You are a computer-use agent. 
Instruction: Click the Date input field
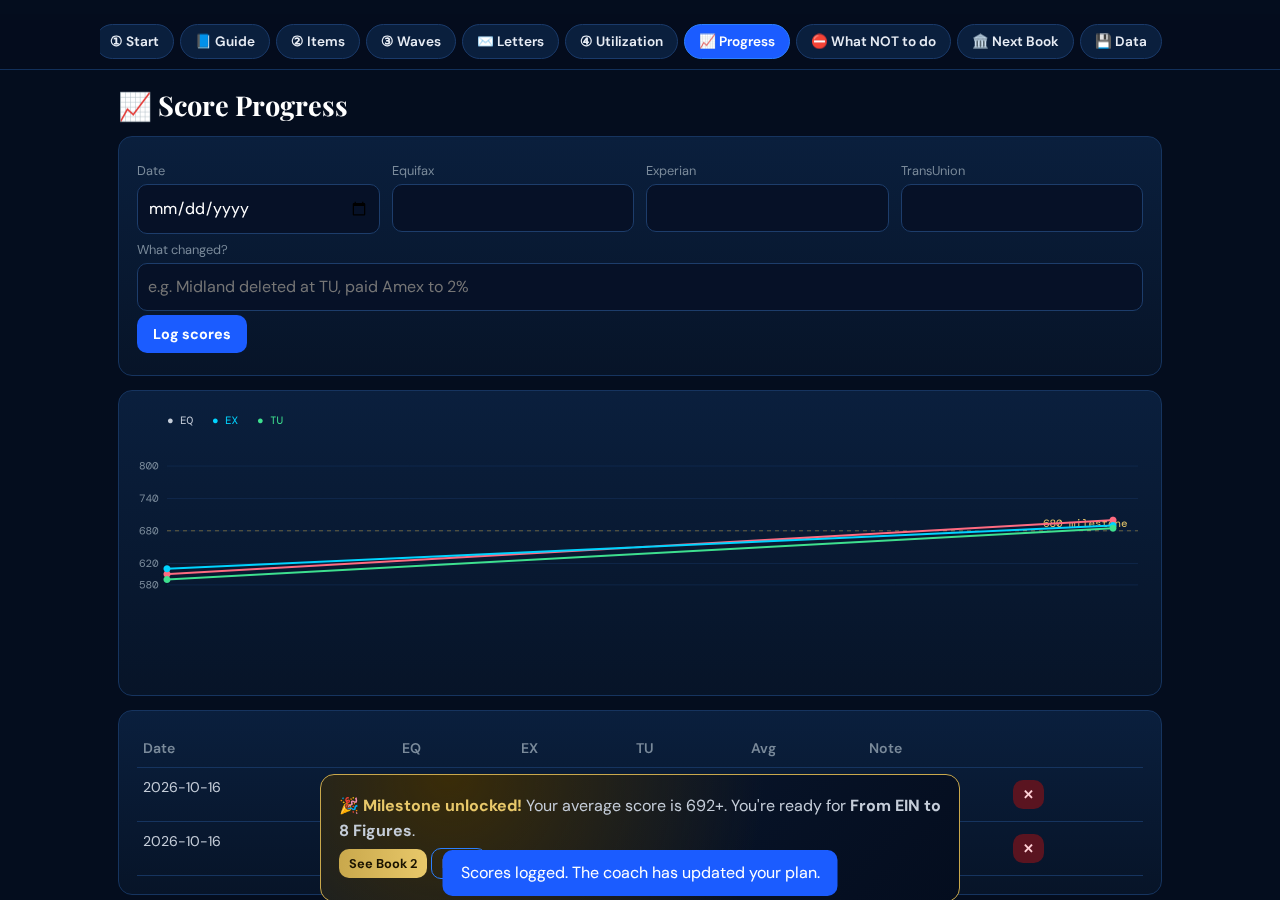tap(258, 209)
